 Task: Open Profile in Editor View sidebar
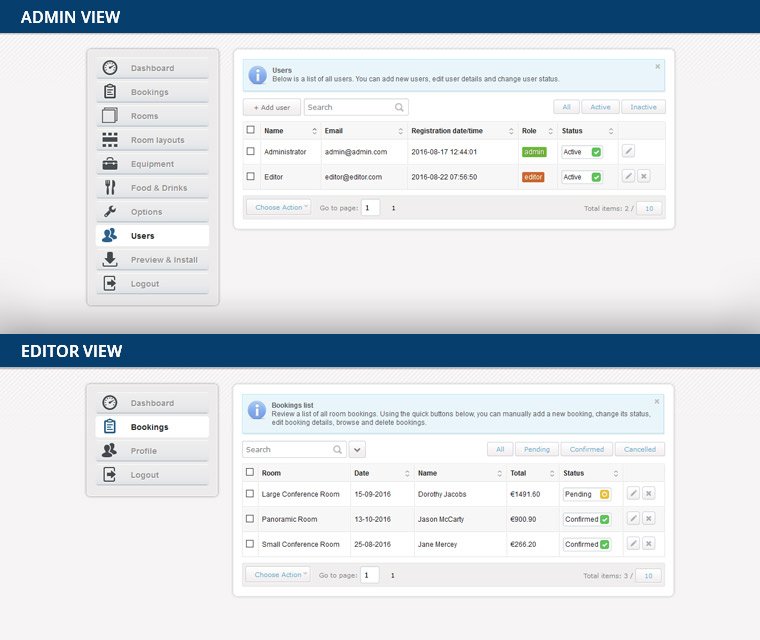coord(152,451)
